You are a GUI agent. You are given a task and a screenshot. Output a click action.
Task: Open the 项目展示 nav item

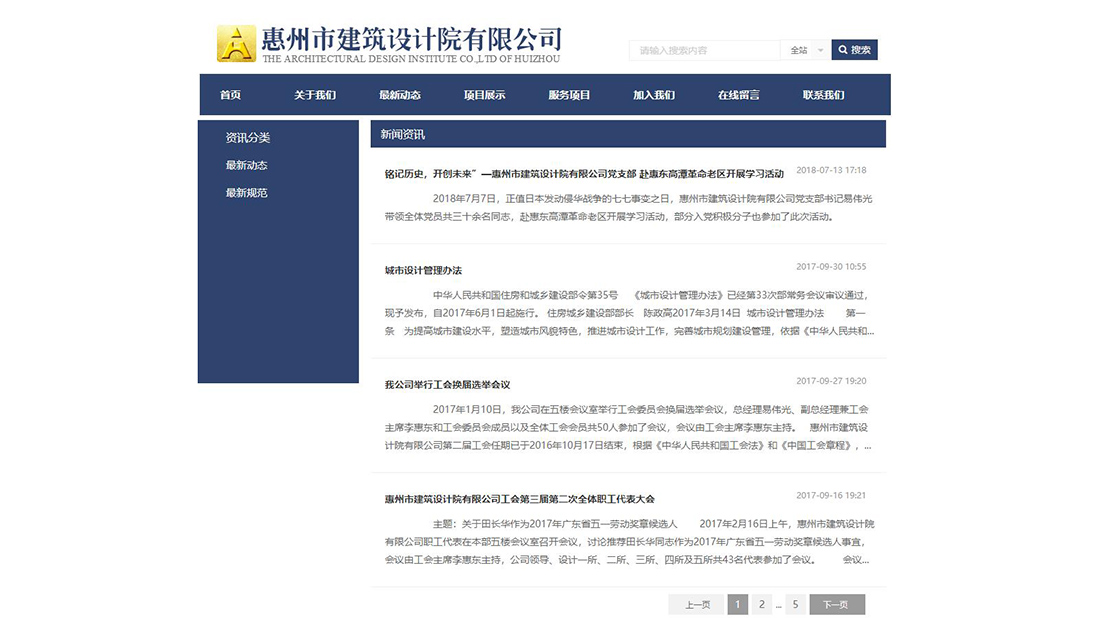click(485, 95)
